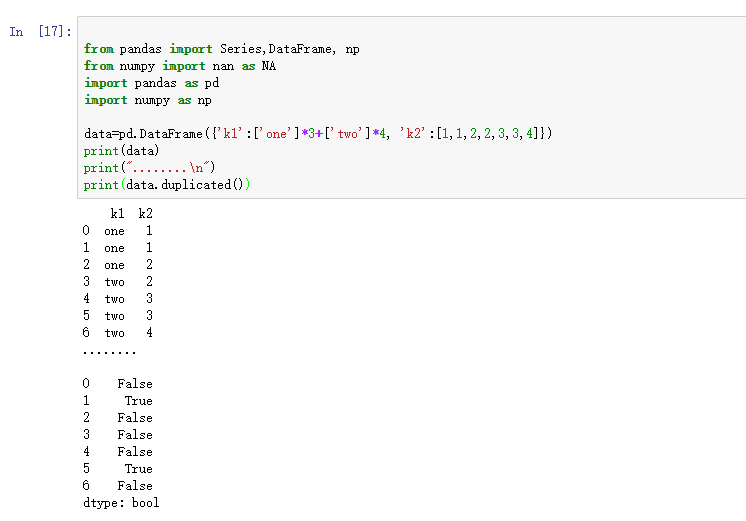The width and height of the screenshot is (746, 521).
Task: Click the 'k1 k2' output column header
Action: [131, 214]
